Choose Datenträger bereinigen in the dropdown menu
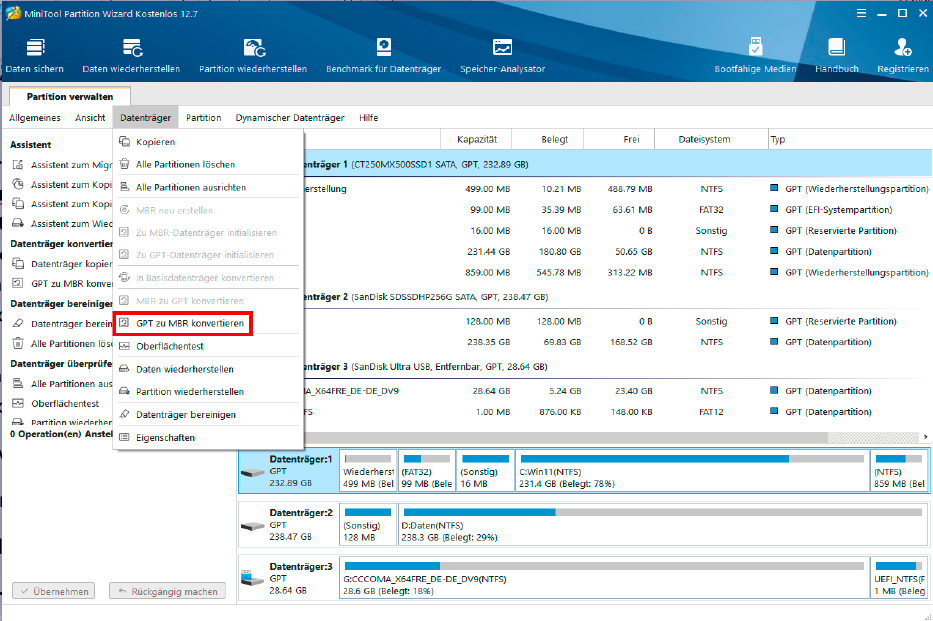This screenshot has height=621, width=933. 208,415
